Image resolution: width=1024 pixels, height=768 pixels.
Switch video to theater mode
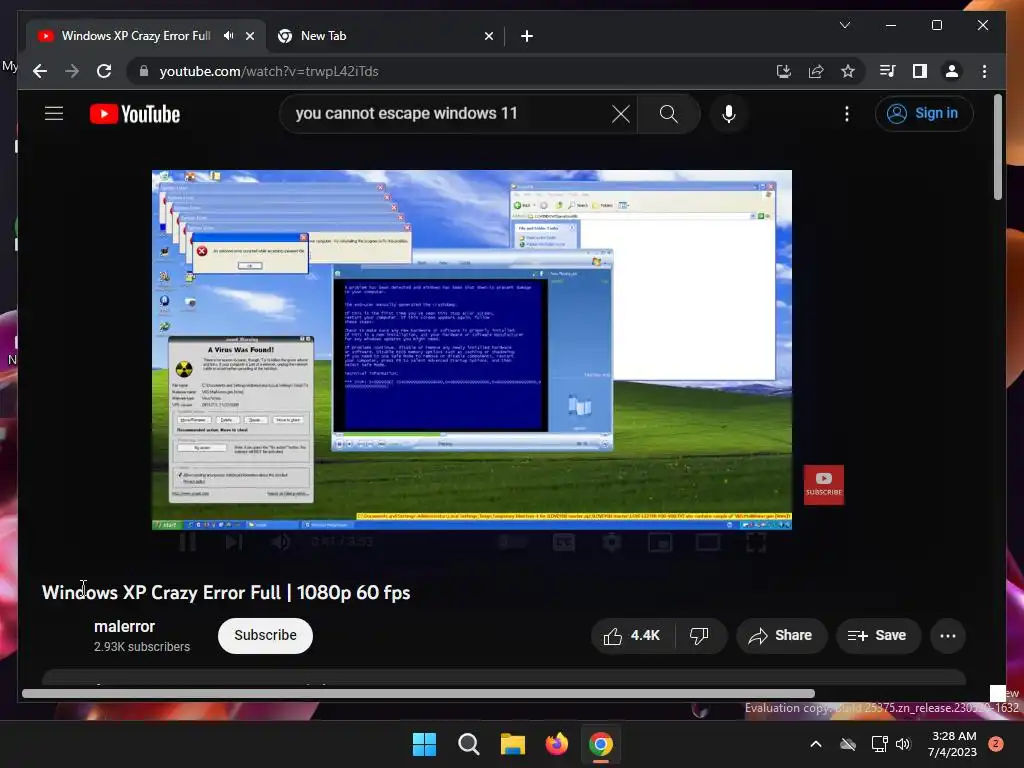click(x=708, y=542)
